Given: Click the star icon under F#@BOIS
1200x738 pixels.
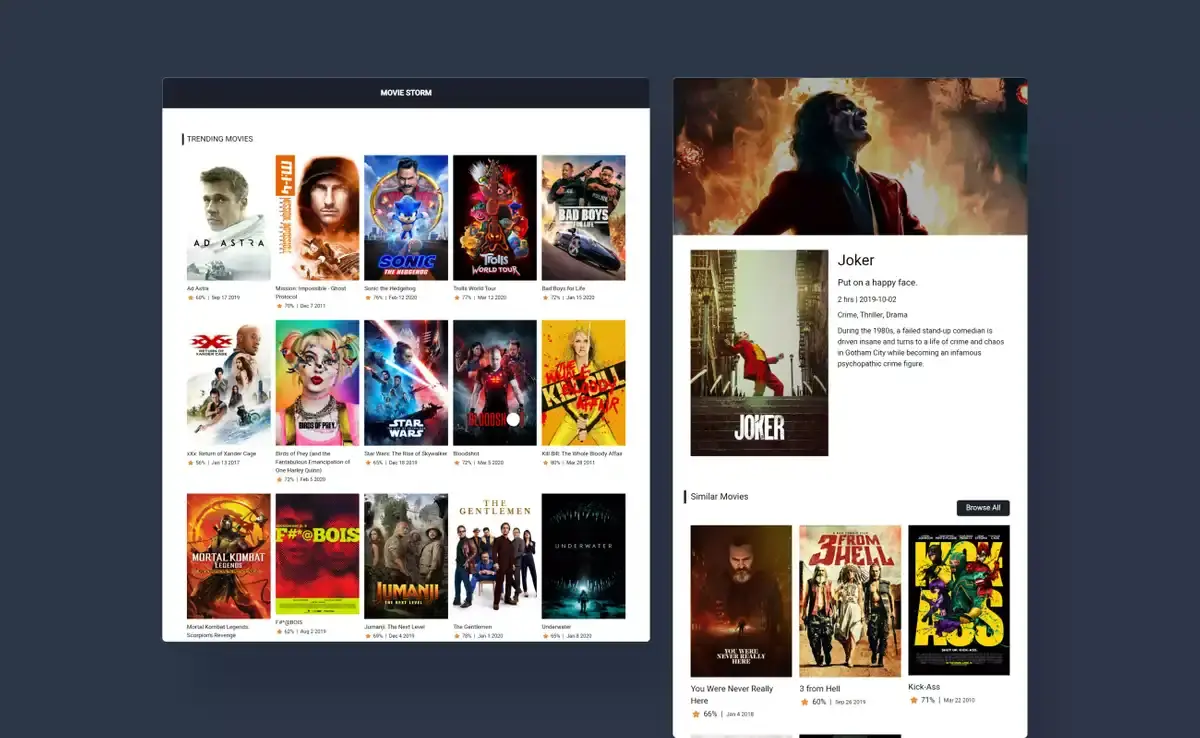Looking at the screenshot, I should click(x=279, y=632).
